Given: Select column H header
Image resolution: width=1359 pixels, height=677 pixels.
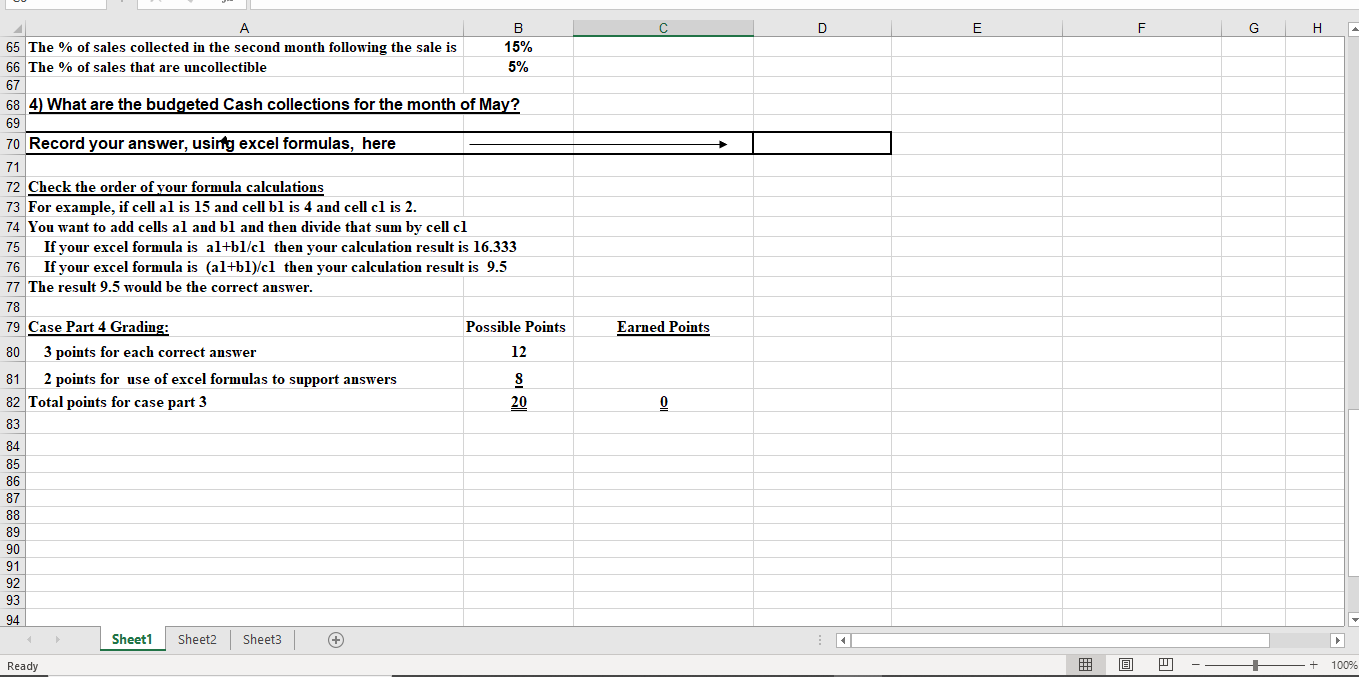Looking at the screenshot, I should pos(1317,28).
